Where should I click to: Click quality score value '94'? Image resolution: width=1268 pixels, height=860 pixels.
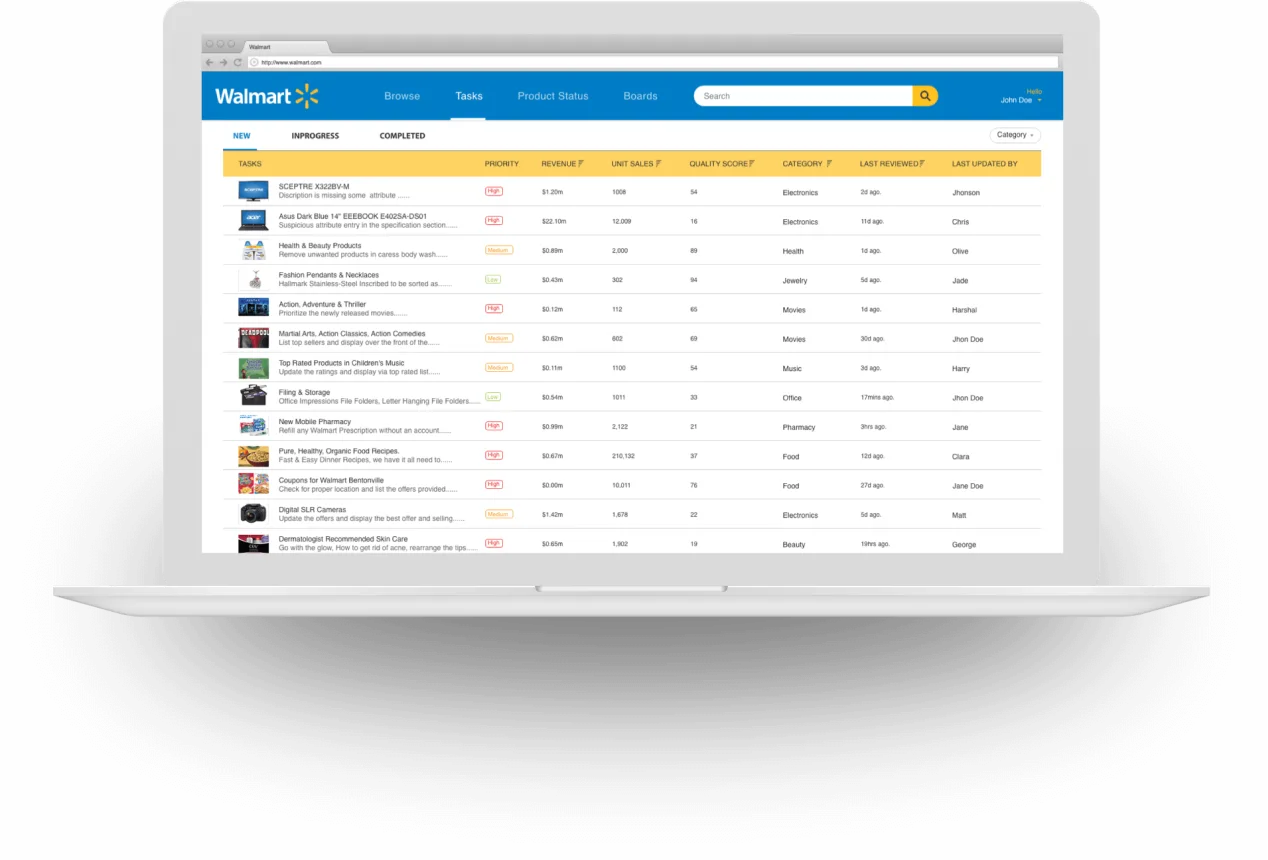[694, 280]
